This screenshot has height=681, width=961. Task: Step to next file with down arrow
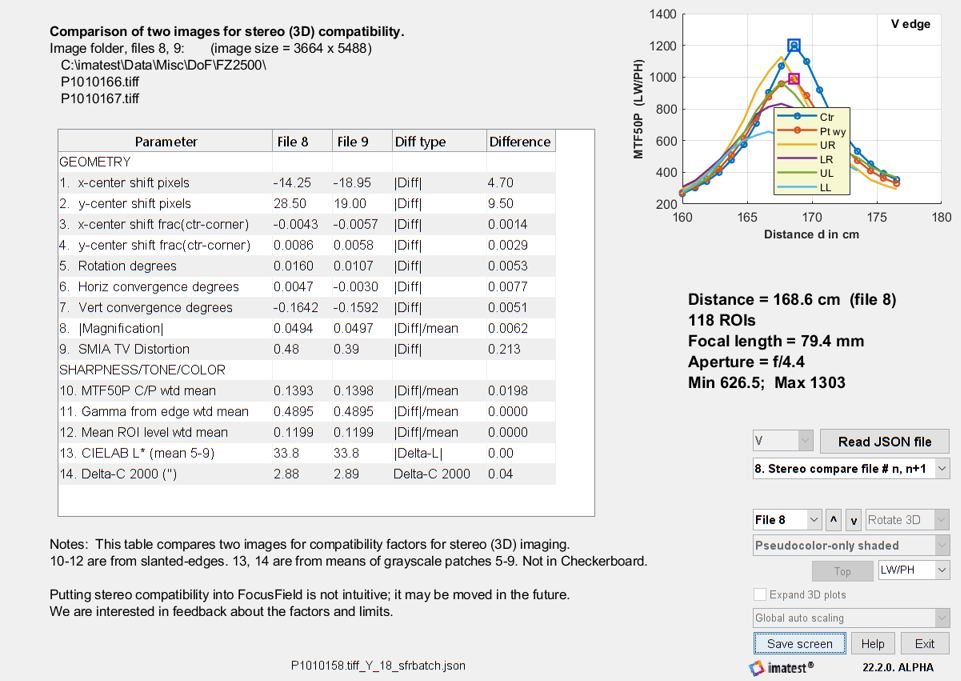(854, 520)
